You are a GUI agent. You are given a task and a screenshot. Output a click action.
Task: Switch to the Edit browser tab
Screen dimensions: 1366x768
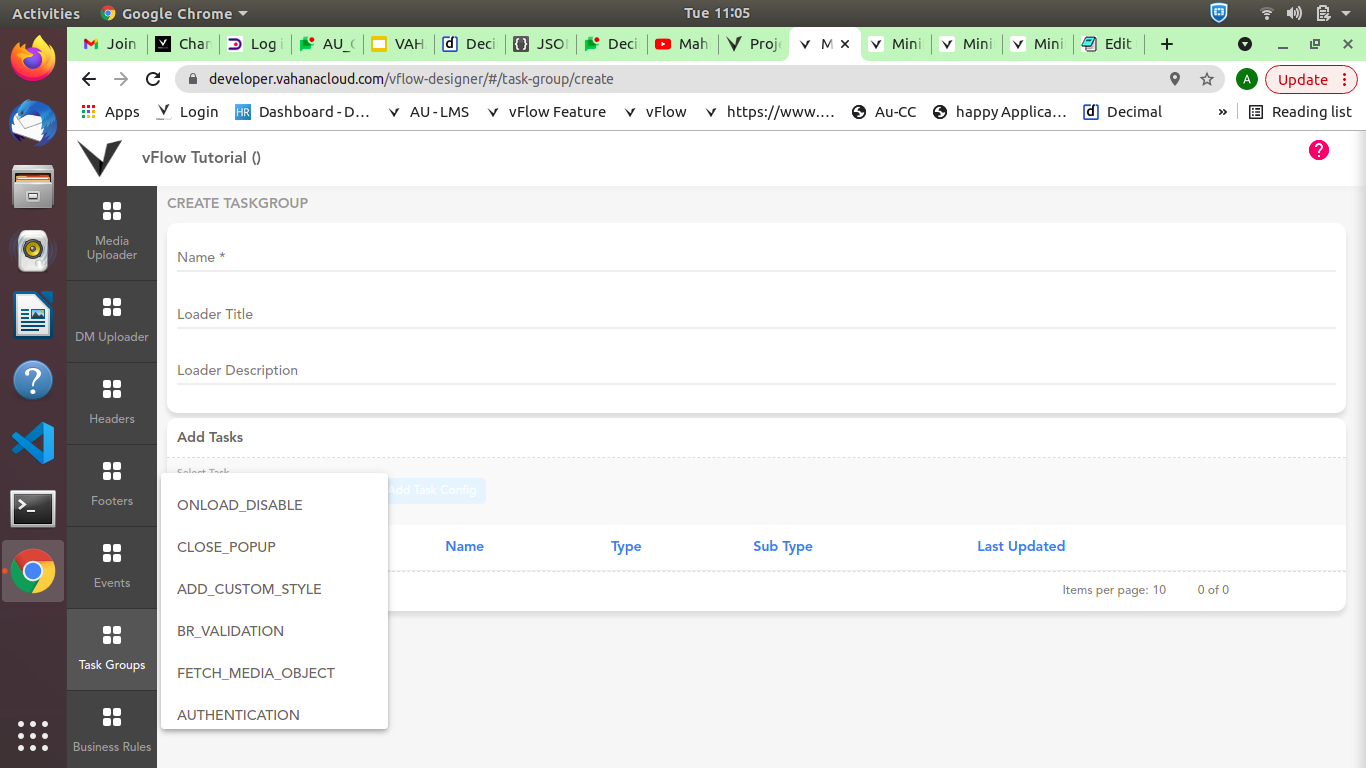coord(1108,44)
